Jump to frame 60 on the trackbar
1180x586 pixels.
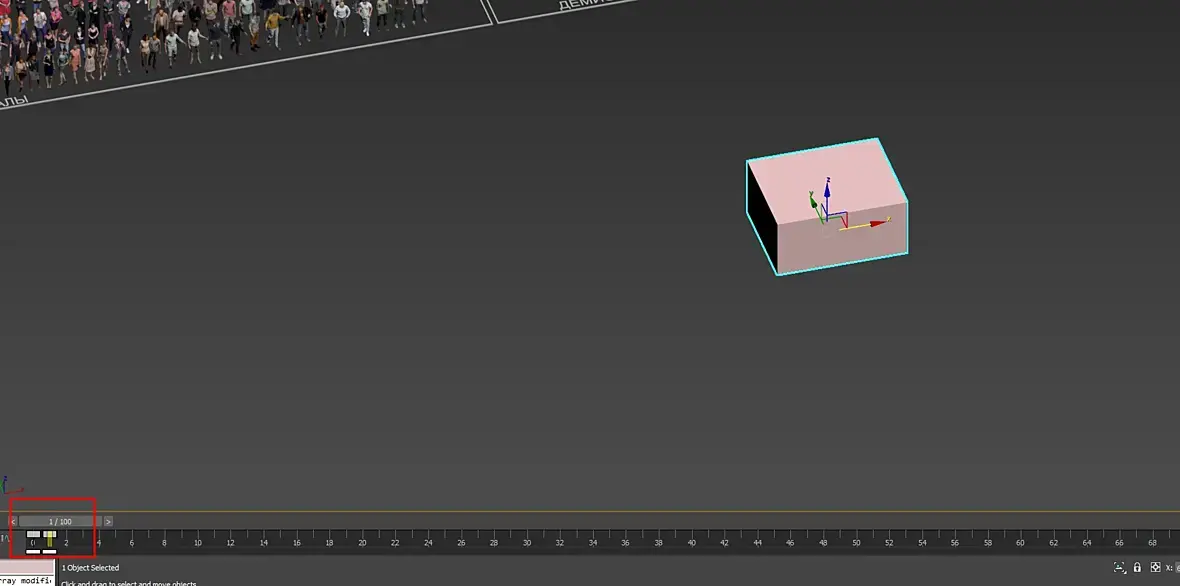point(1020,542)
